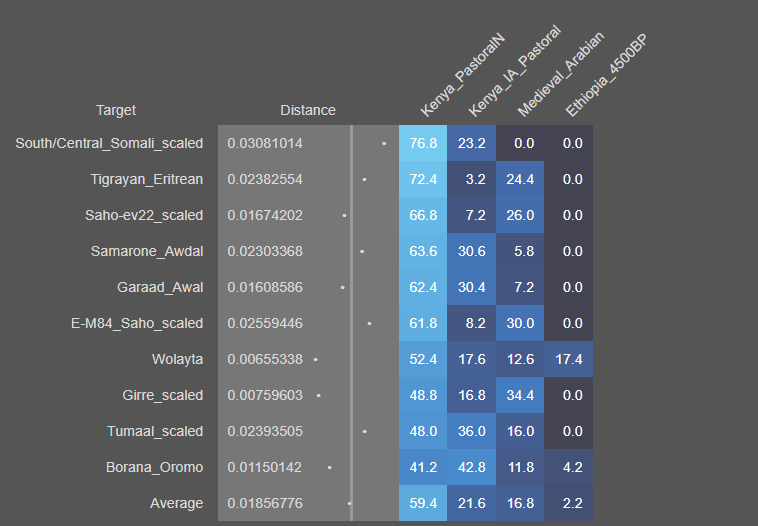The image size is (758, 526).
Task: Select the Average row label
Action: pyautogui.click(x=176, y=503)
